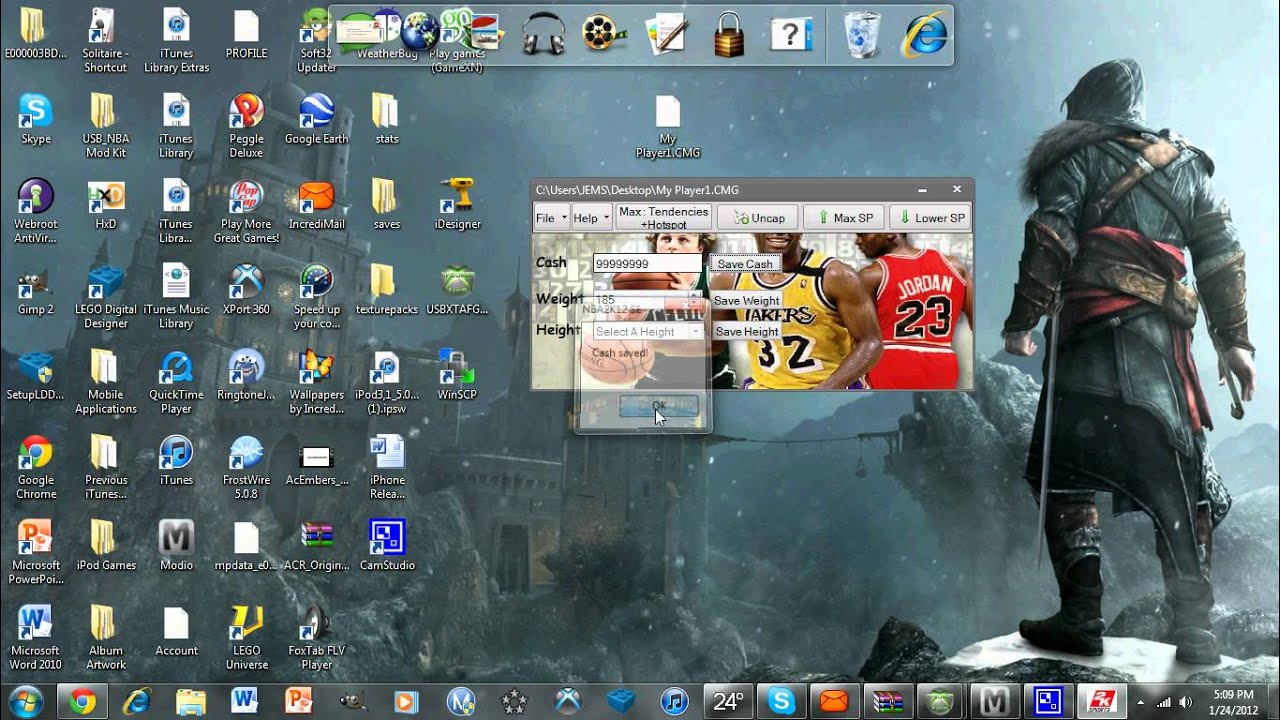Click the Uncap button in the editor toolbar
This screenshot has height=720, width=1280.
pos(757,218)
